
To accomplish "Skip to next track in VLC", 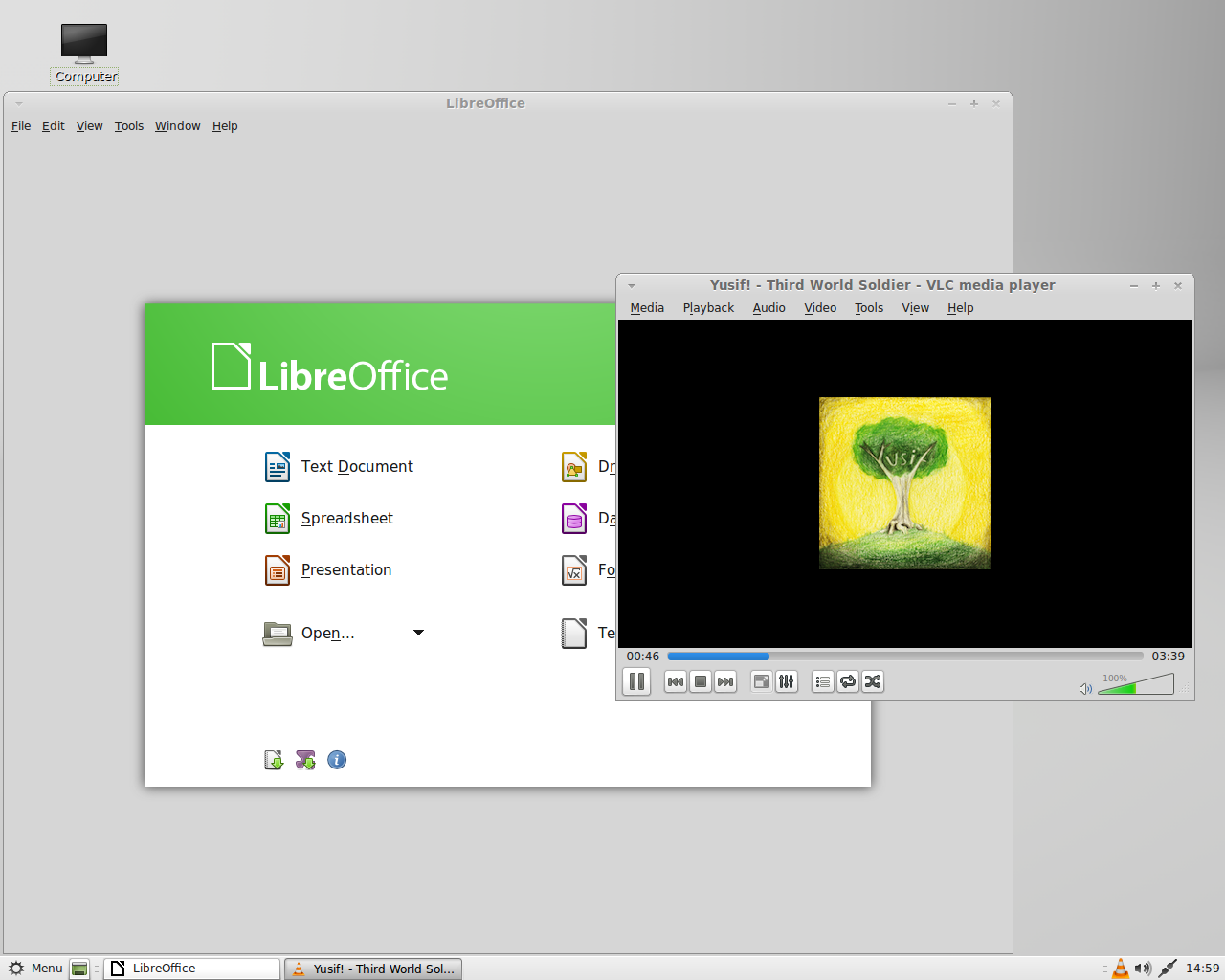I will click(725, 681).
